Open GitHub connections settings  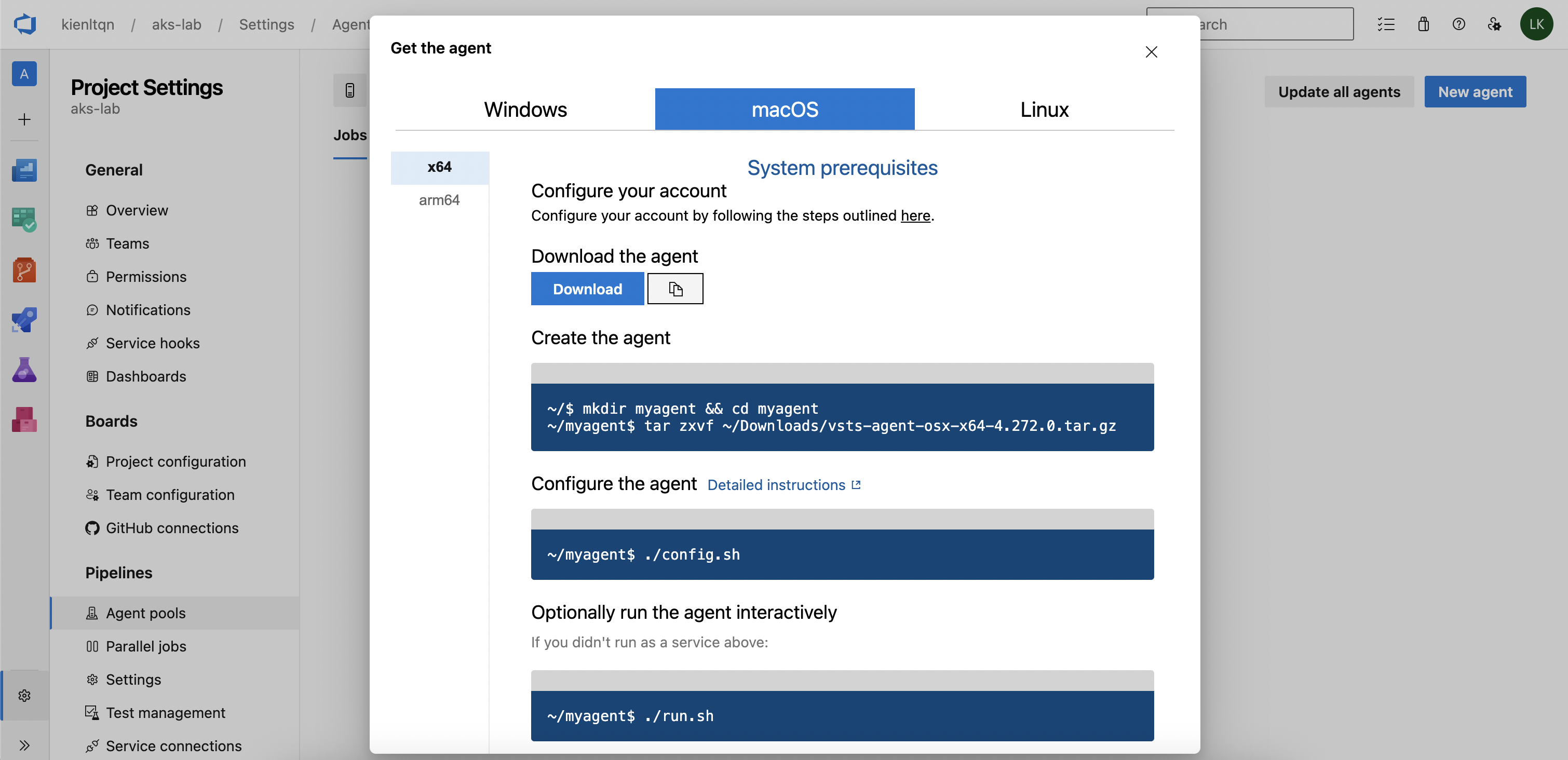pyautogui.click(x=172, y=528)
